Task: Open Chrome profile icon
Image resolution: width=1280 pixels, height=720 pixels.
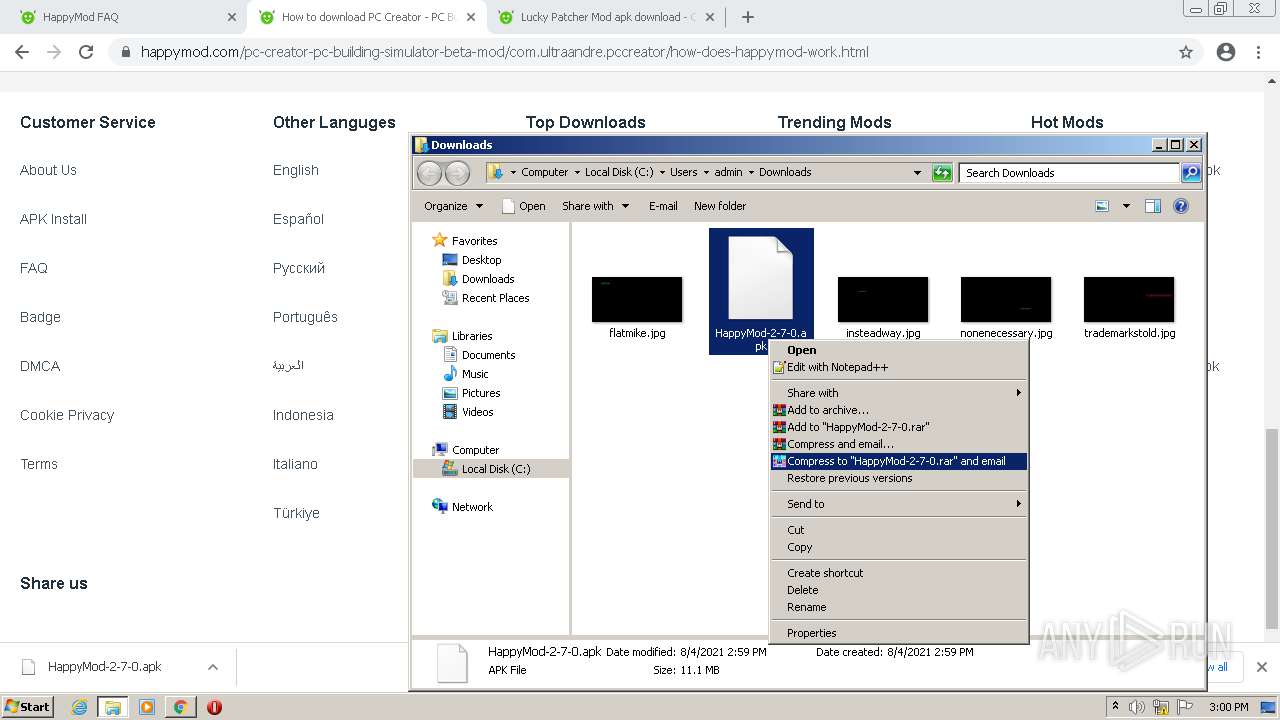Action: click(x=1226, y=52)
